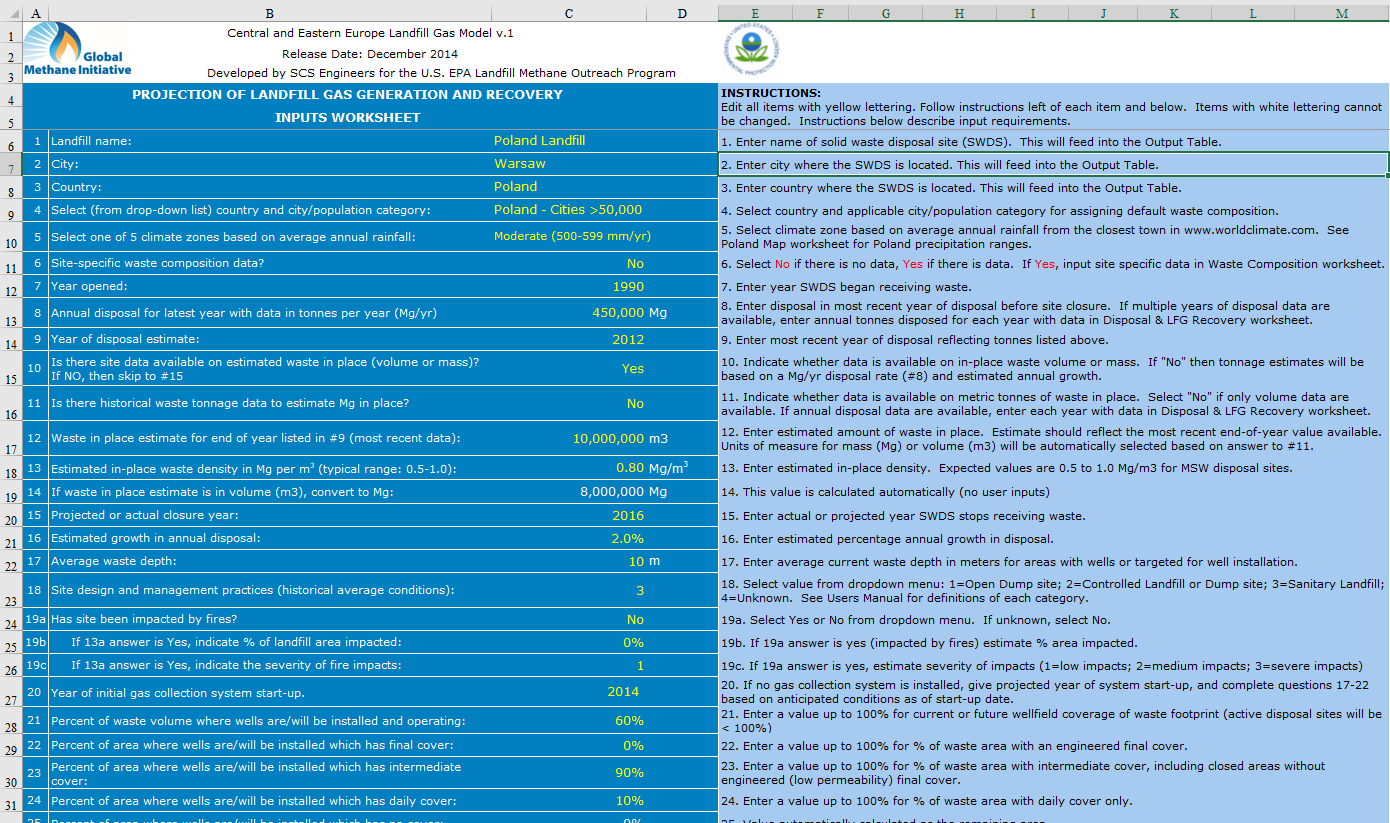The height and width of the screenshot is (823, 1390).
Task: Click the fire impact No answer cell
Action: tap(635, 620)
